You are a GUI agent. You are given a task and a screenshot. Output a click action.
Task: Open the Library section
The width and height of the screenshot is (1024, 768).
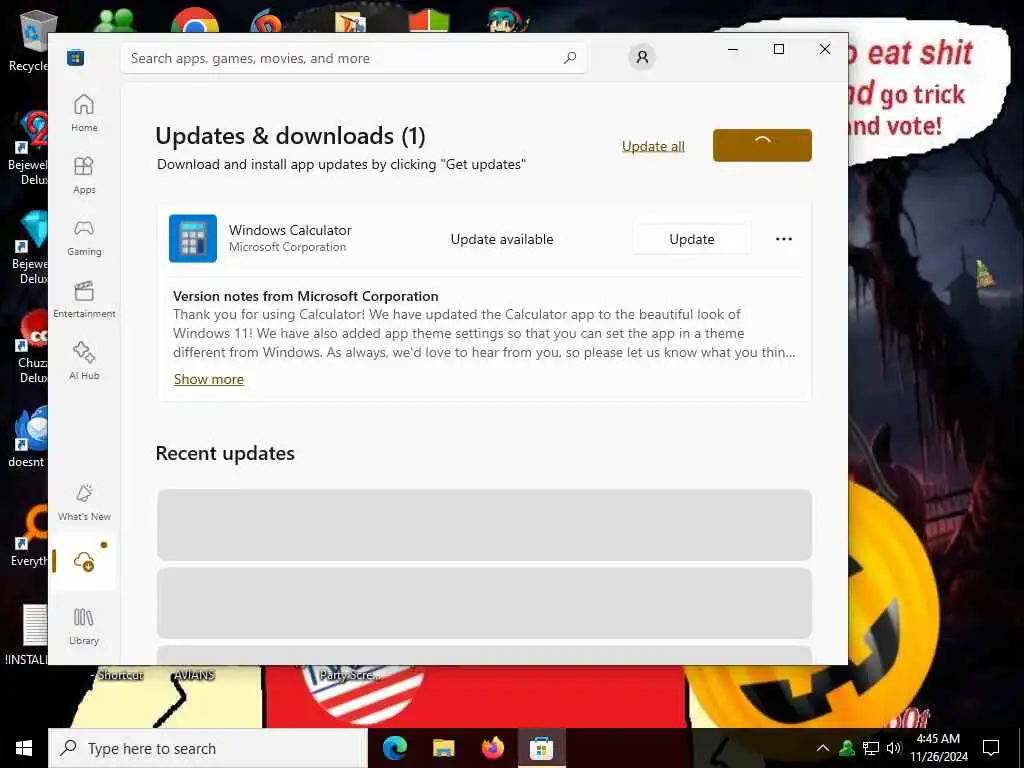tap(84, 626)
